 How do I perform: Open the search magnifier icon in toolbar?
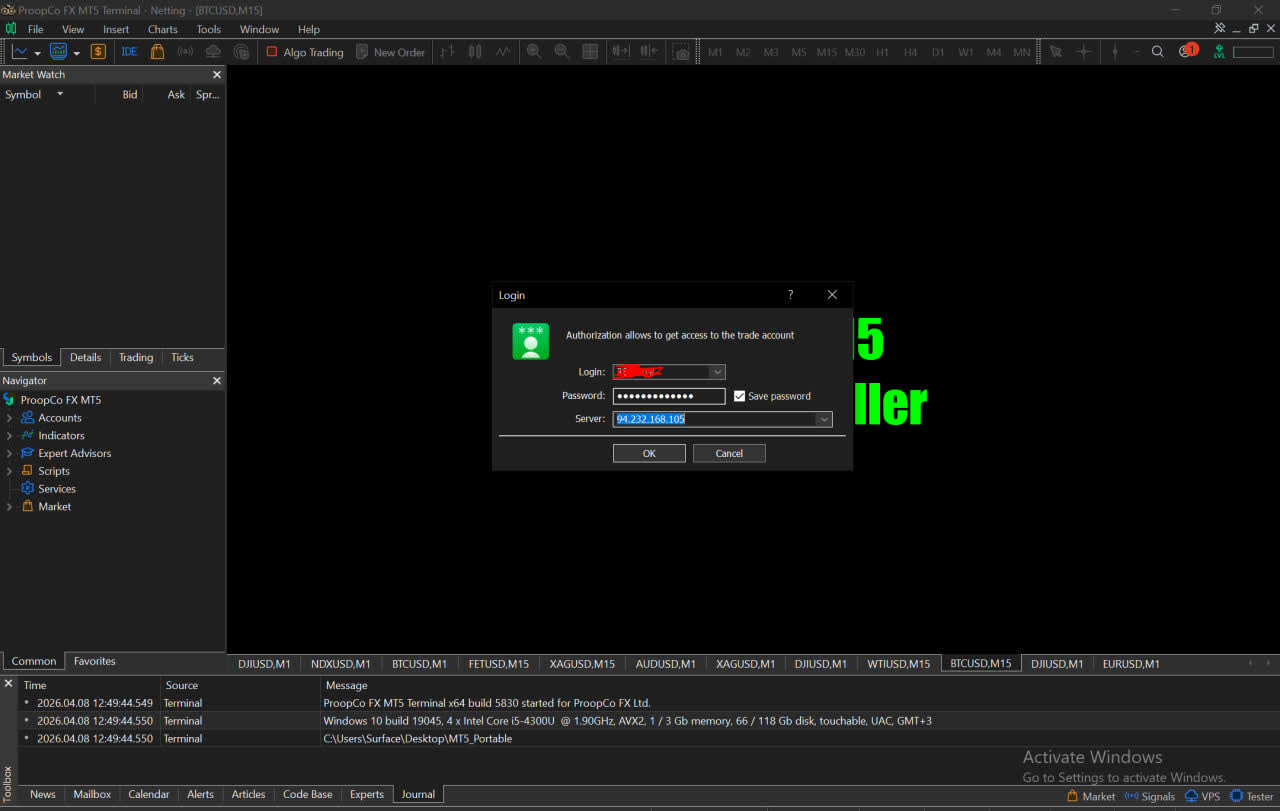[1157, 52]
